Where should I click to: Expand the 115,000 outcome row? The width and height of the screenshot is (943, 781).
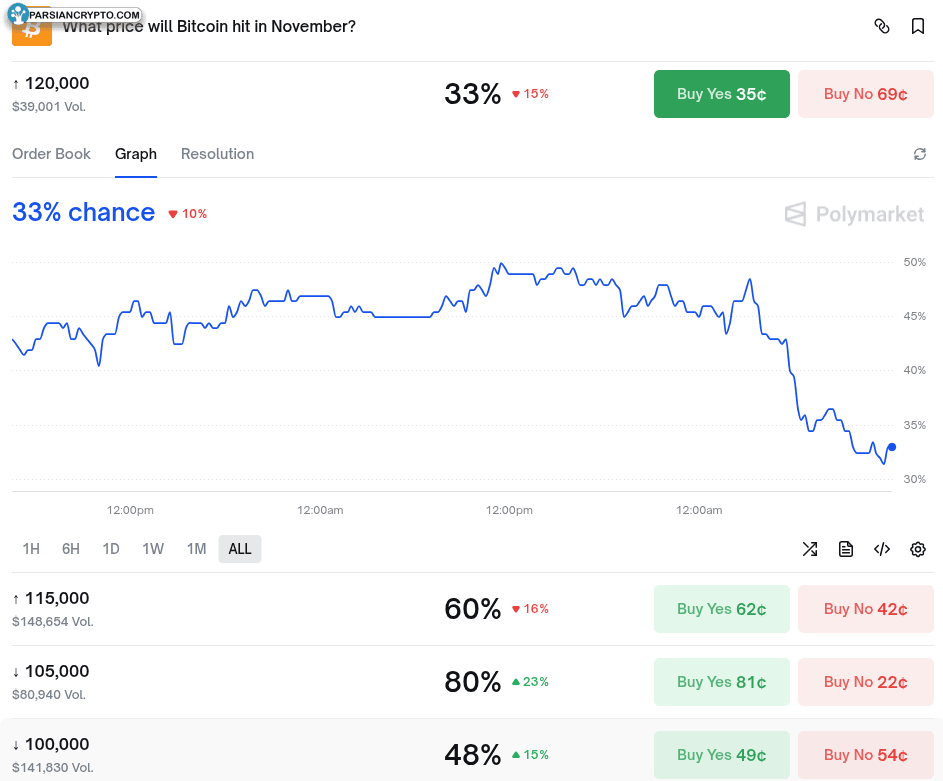pyautogui.click(x=16, y=598)
